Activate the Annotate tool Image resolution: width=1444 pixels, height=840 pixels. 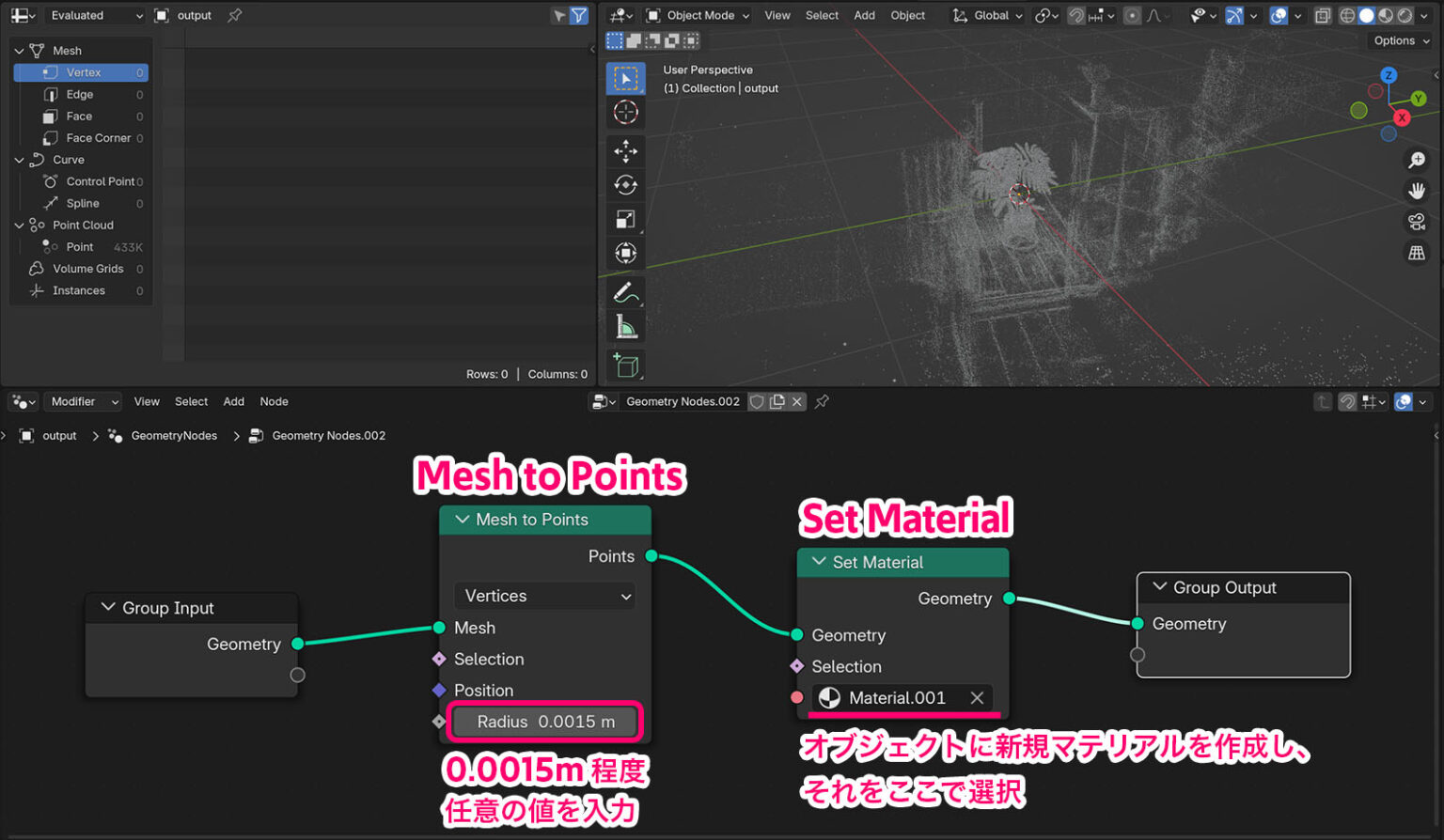(x=626, y=291)
